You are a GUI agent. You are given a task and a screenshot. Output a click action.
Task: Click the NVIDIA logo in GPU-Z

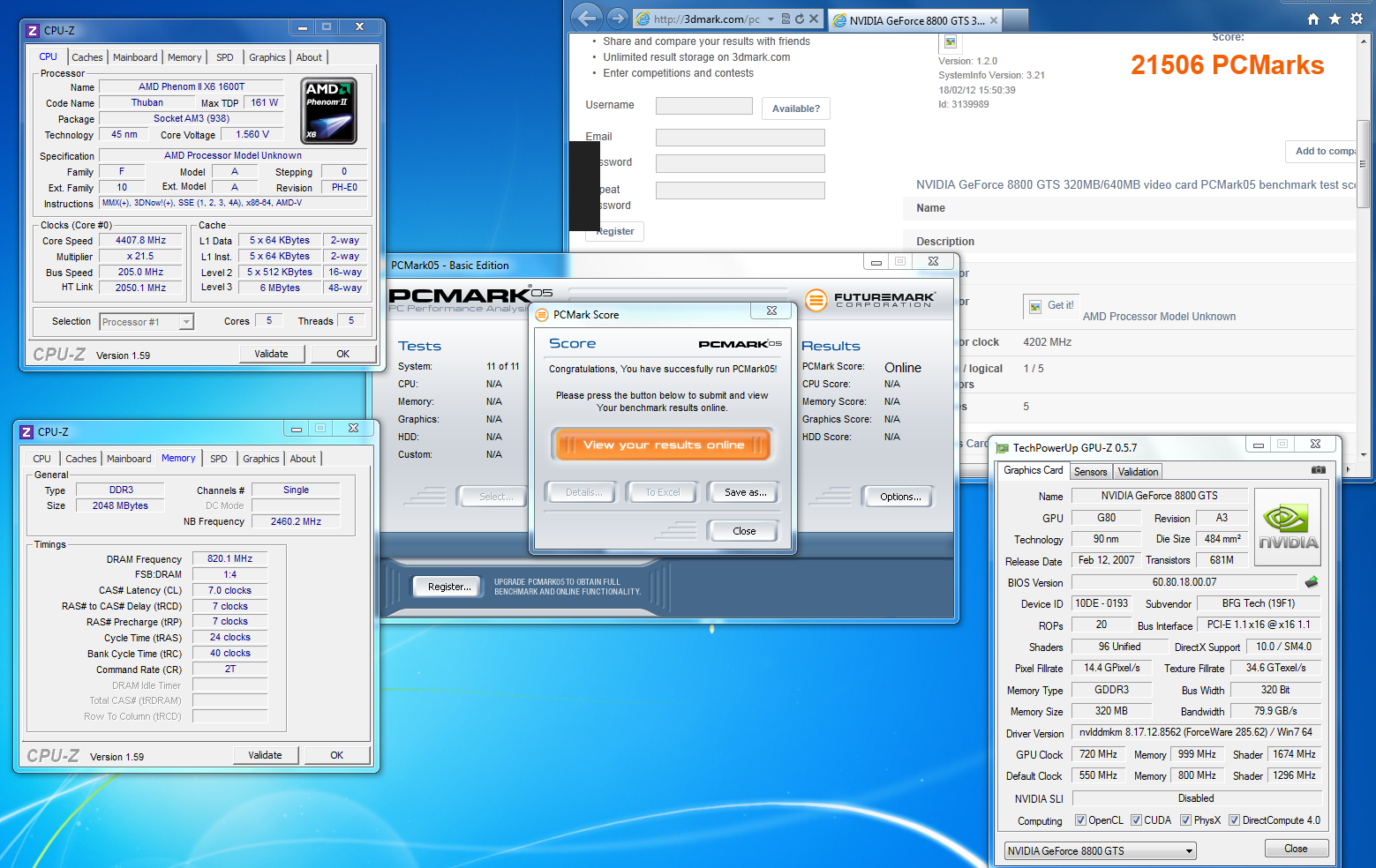point(1288,527)
